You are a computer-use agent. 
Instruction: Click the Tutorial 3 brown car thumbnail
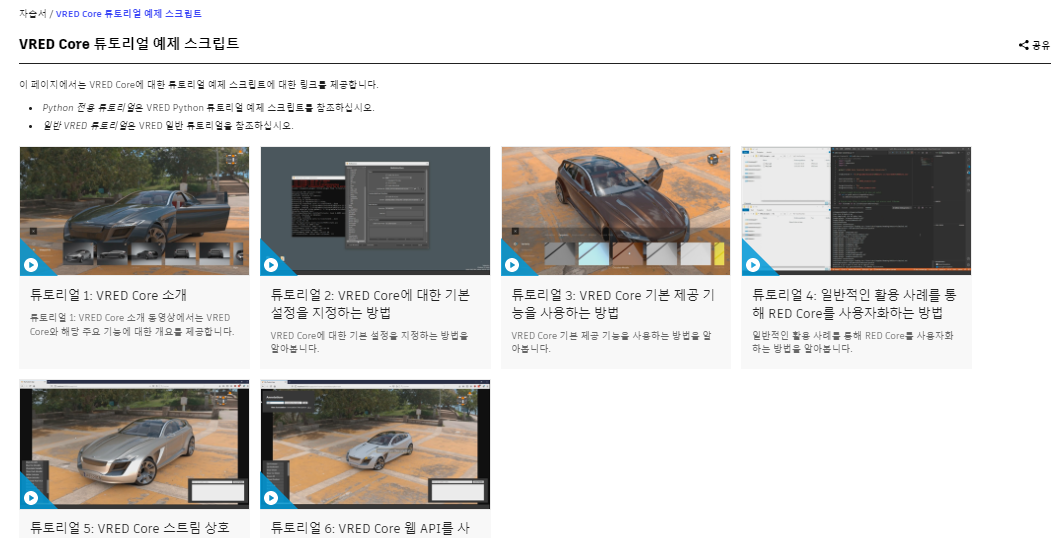(x=615, y=211)
